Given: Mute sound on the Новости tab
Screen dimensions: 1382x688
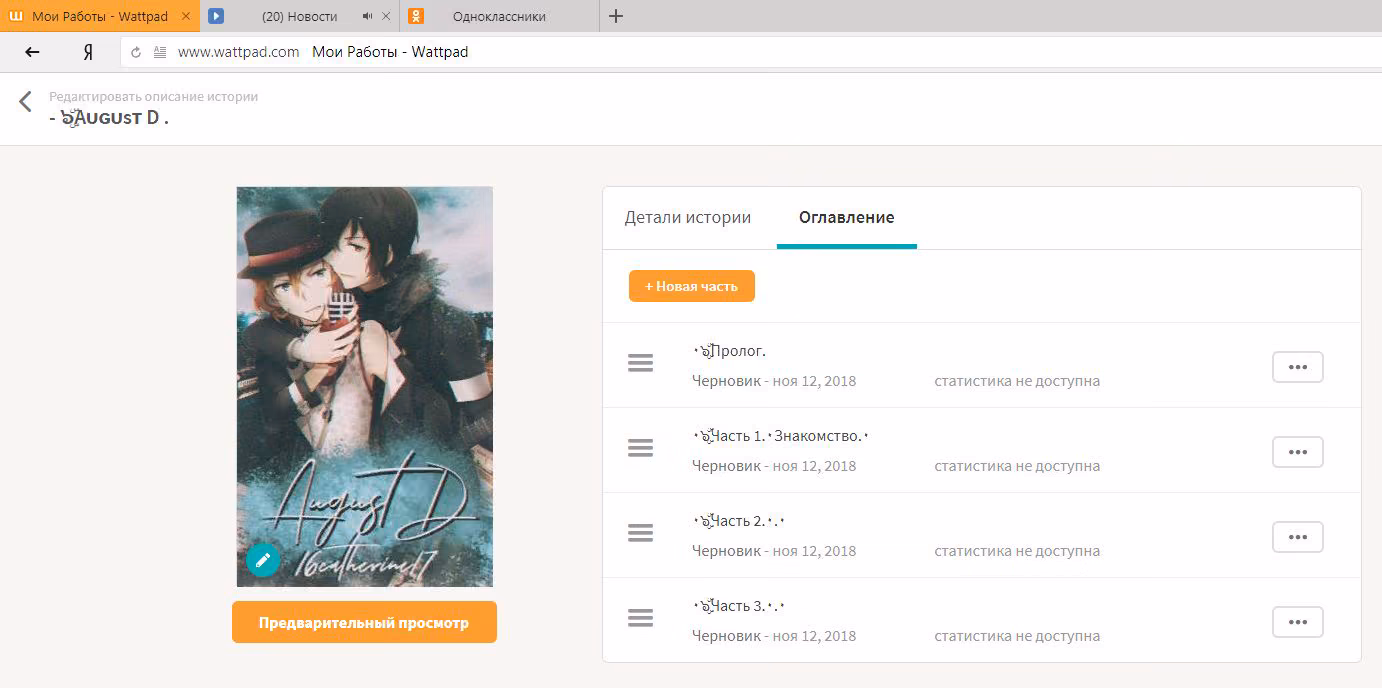Looking at the screenshot, I should 368,16.
